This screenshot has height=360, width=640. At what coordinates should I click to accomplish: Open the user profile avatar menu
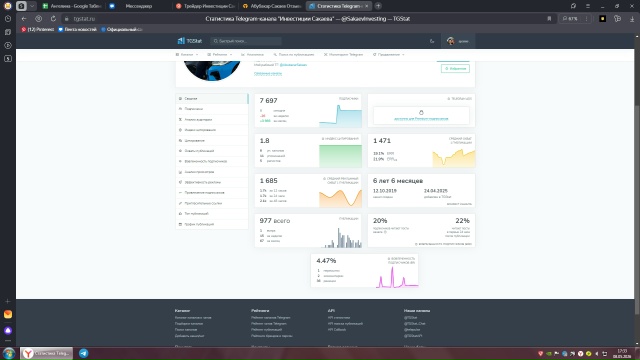(x=458, y=41)
